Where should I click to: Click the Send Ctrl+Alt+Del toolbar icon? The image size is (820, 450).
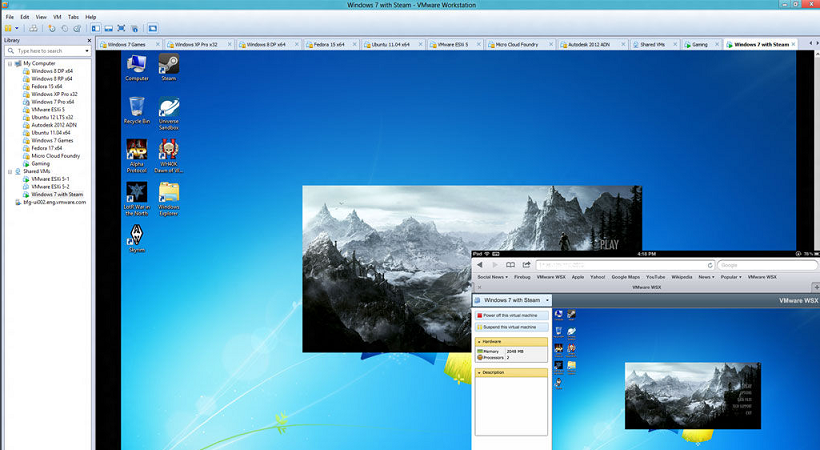33,28
